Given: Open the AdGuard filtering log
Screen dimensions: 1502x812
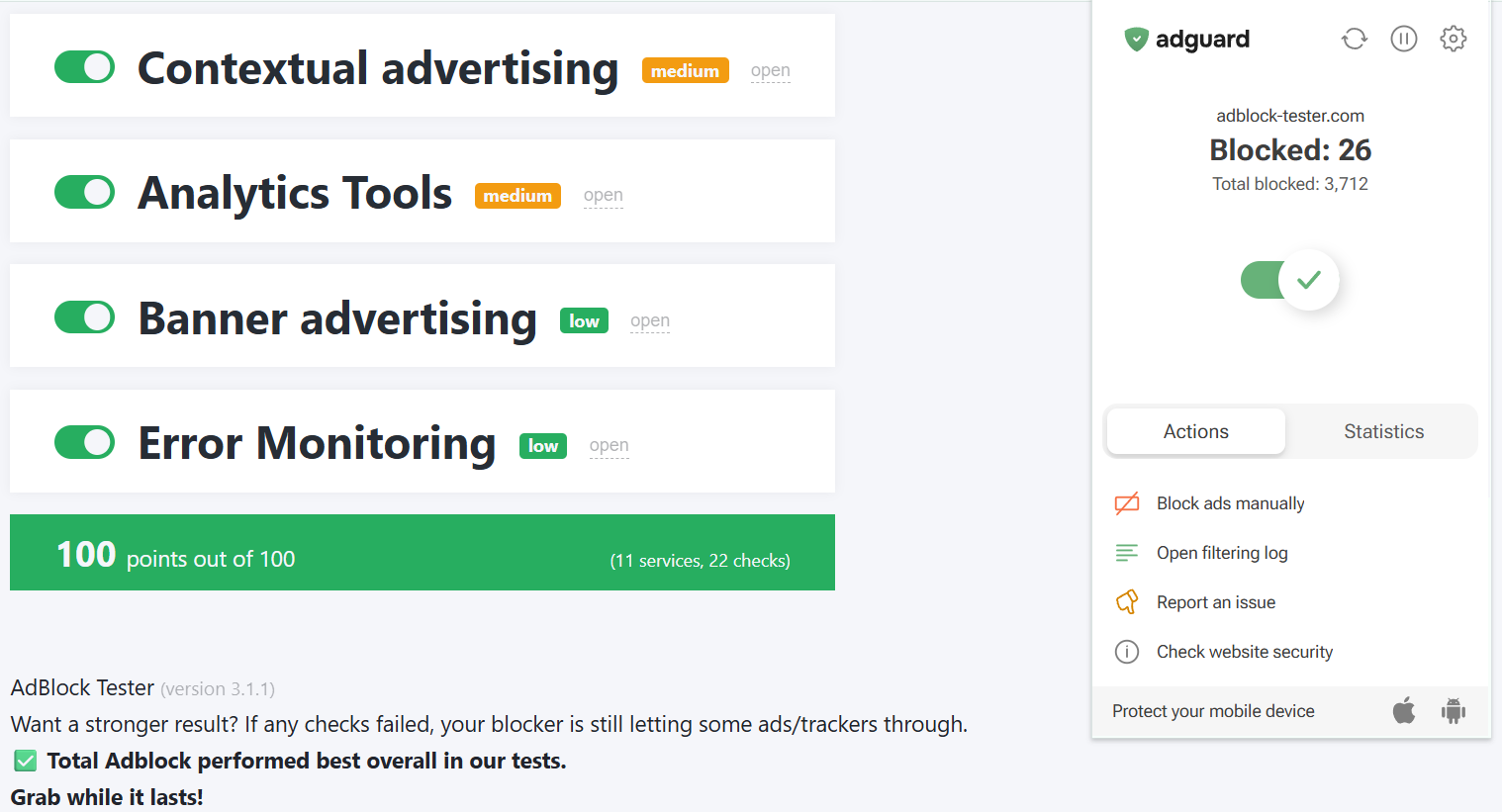Looking at the screenshot, I should click(1222, 552).
